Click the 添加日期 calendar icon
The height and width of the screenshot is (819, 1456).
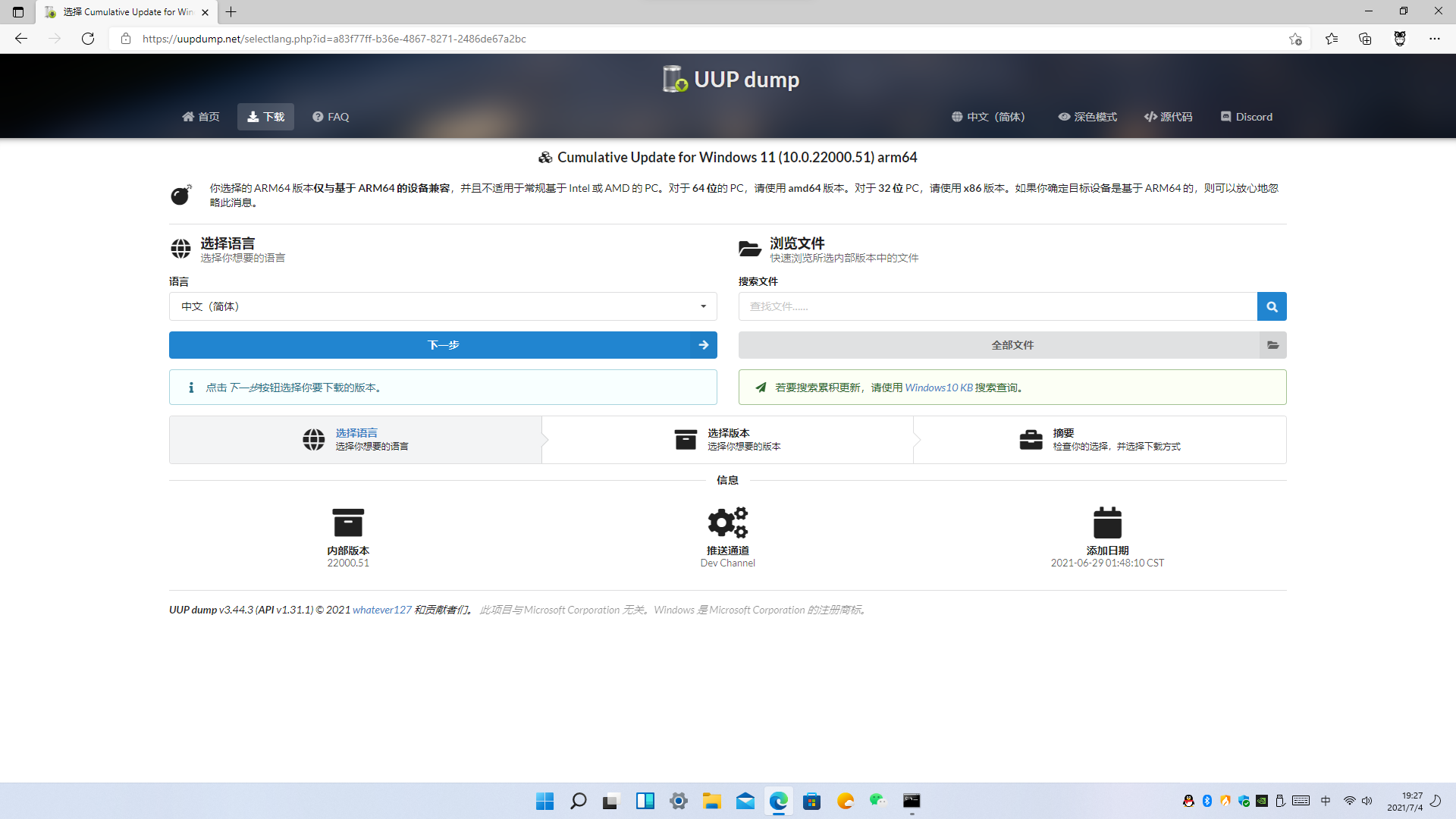1107,522
